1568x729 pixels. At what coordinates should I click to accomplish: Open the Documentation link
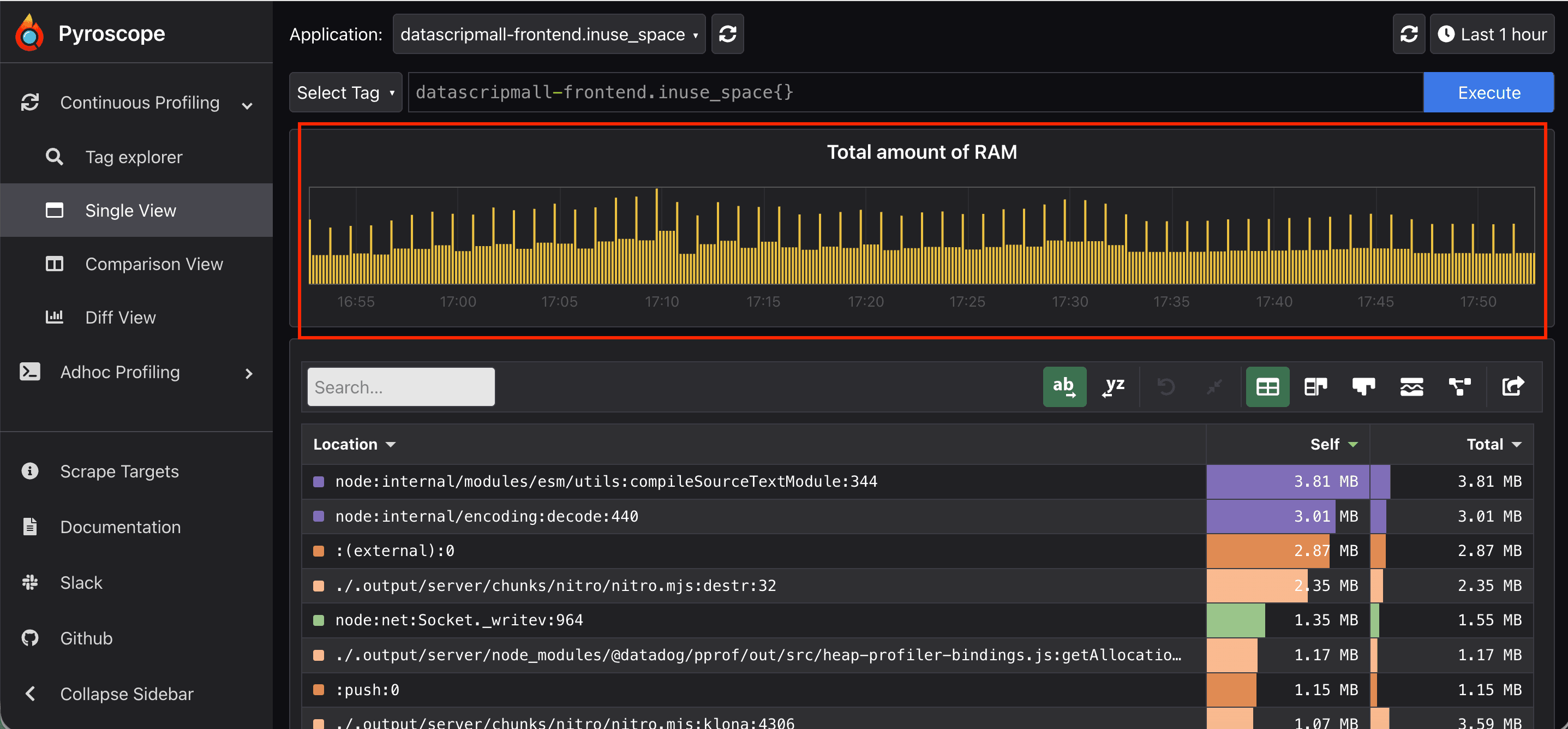pos(121,527)
